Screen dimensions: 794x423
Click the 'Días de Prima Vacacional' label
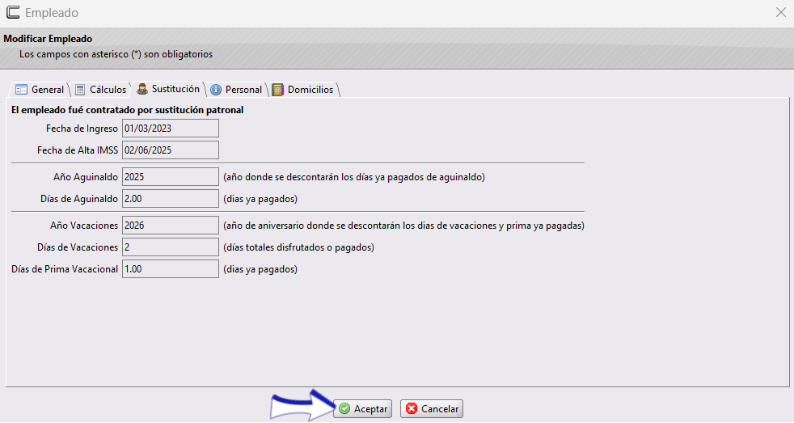point(64,269)
